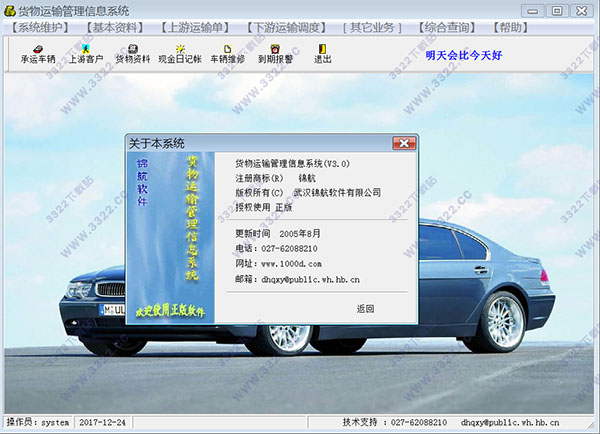This screenshot has width=600, height=434.
Task: Click the application icon in title bar
Action: point(10,11)
